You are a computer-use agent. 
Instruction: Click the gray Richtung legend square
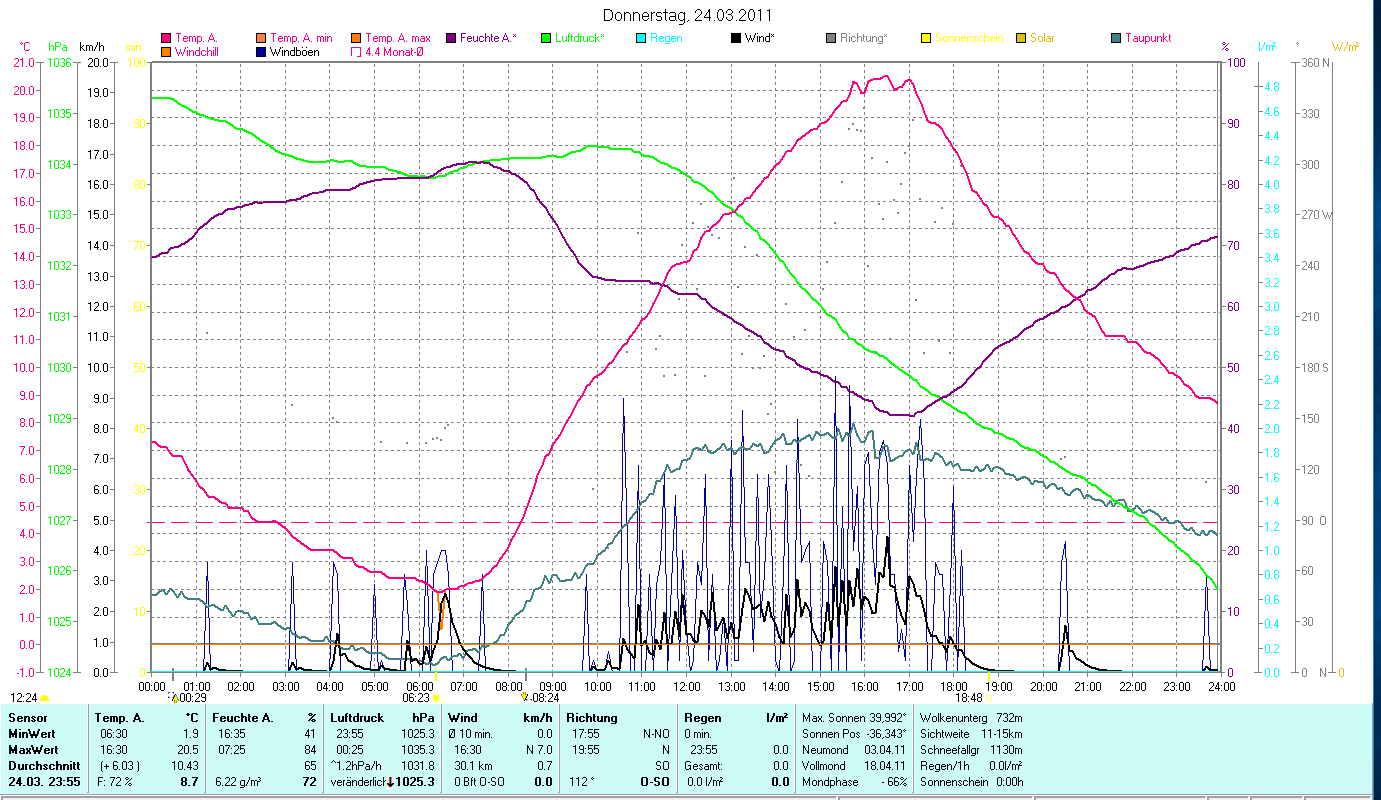[x=831, y=38]
